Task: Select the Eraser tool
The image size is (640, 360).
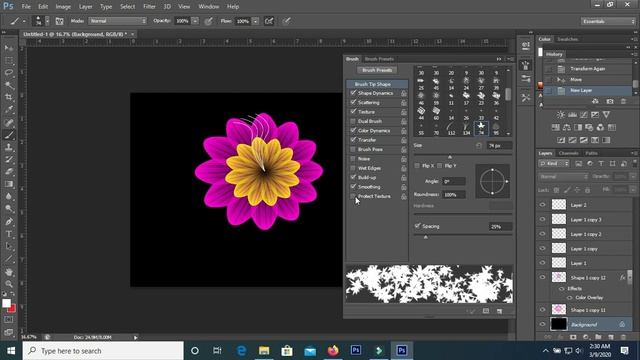Action: 9,172
